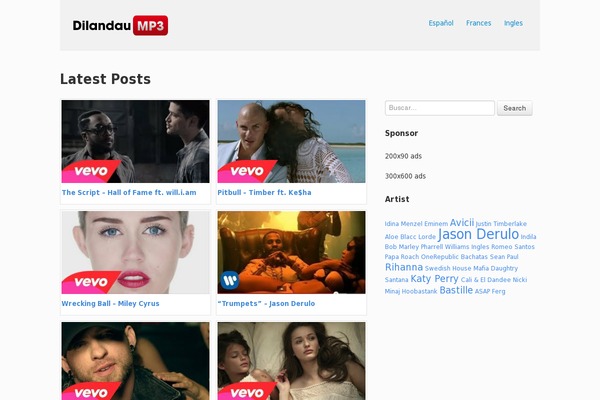Select the Bastille artist tag

coord(456,291)
